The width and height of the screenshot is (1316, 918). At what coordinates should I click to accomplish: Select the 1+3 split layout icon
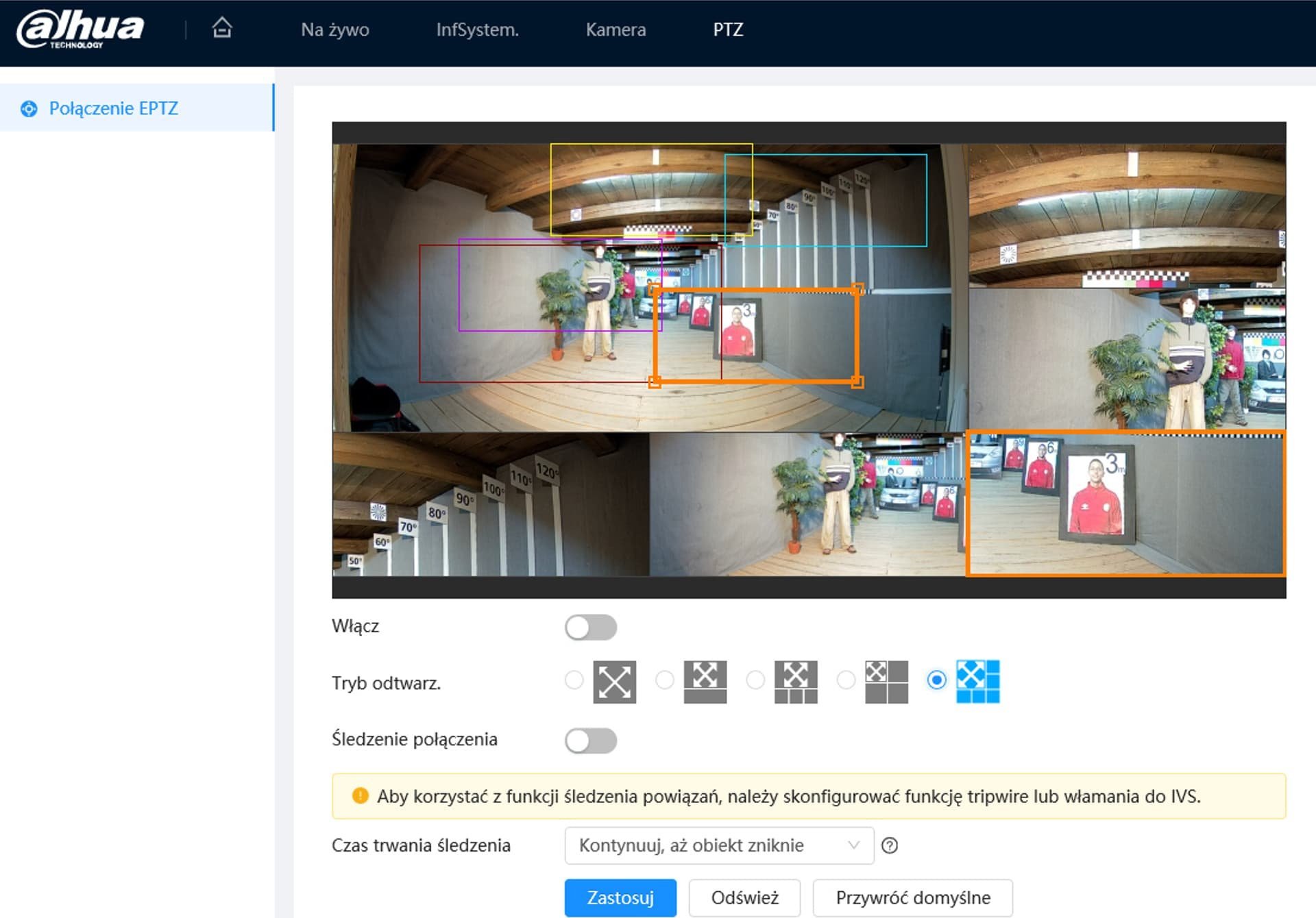coord(795,682)
